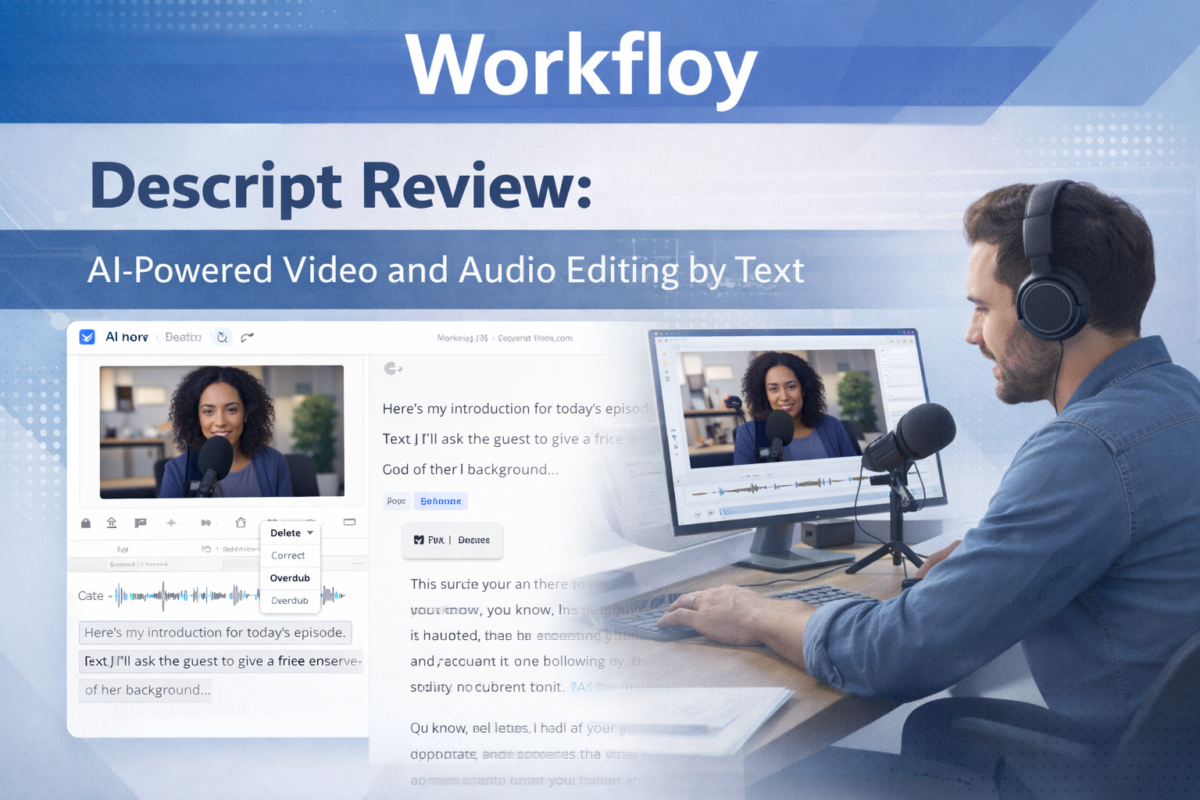Click the video preview of the speaker

[x=221, y=431]
